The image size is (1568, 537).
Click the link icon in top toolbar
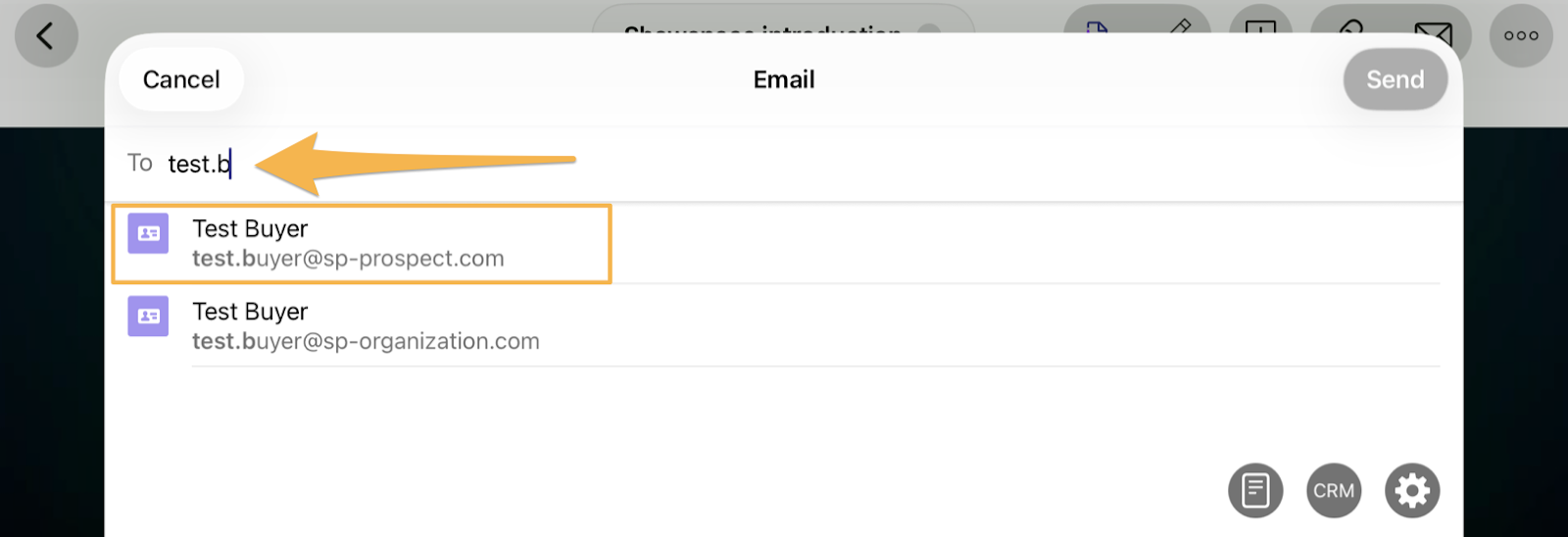point(1351,27)
